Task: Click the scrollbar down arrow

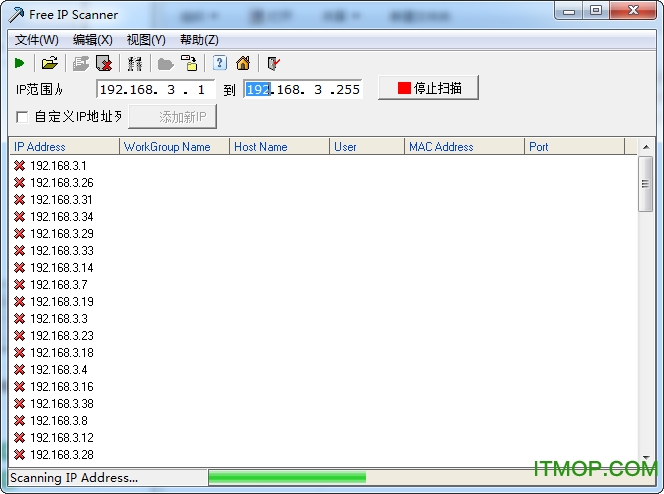Action: 646,458
